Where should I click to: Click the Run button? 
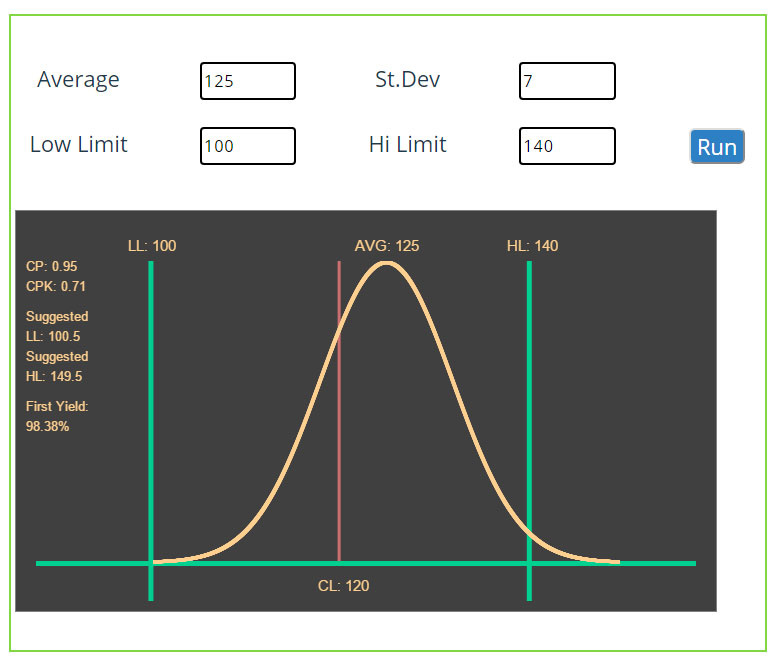pyautogui.click(x=717, y=146)
